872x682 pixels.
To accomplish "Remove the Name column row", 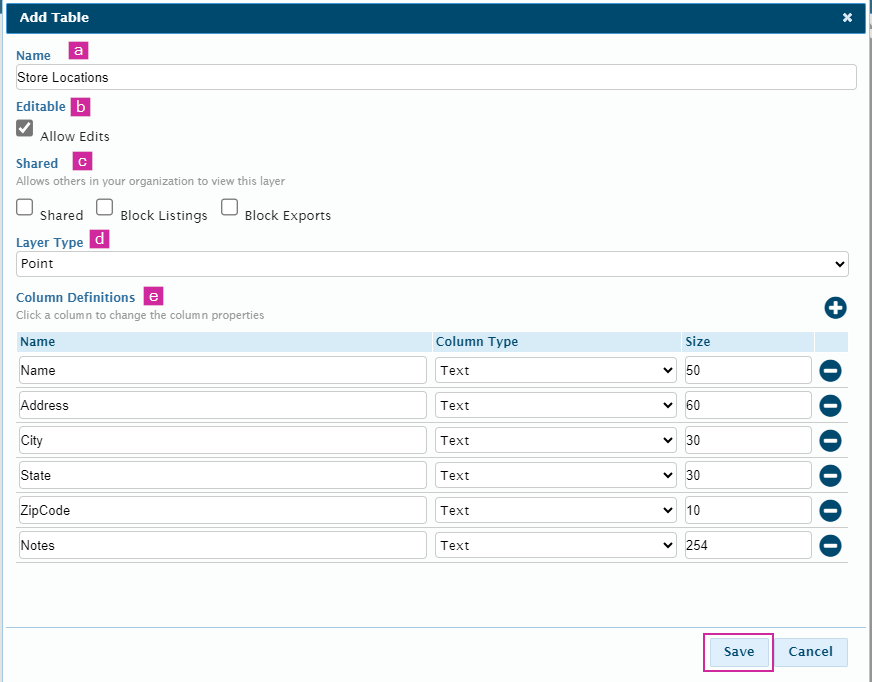I will coord(830,371).
